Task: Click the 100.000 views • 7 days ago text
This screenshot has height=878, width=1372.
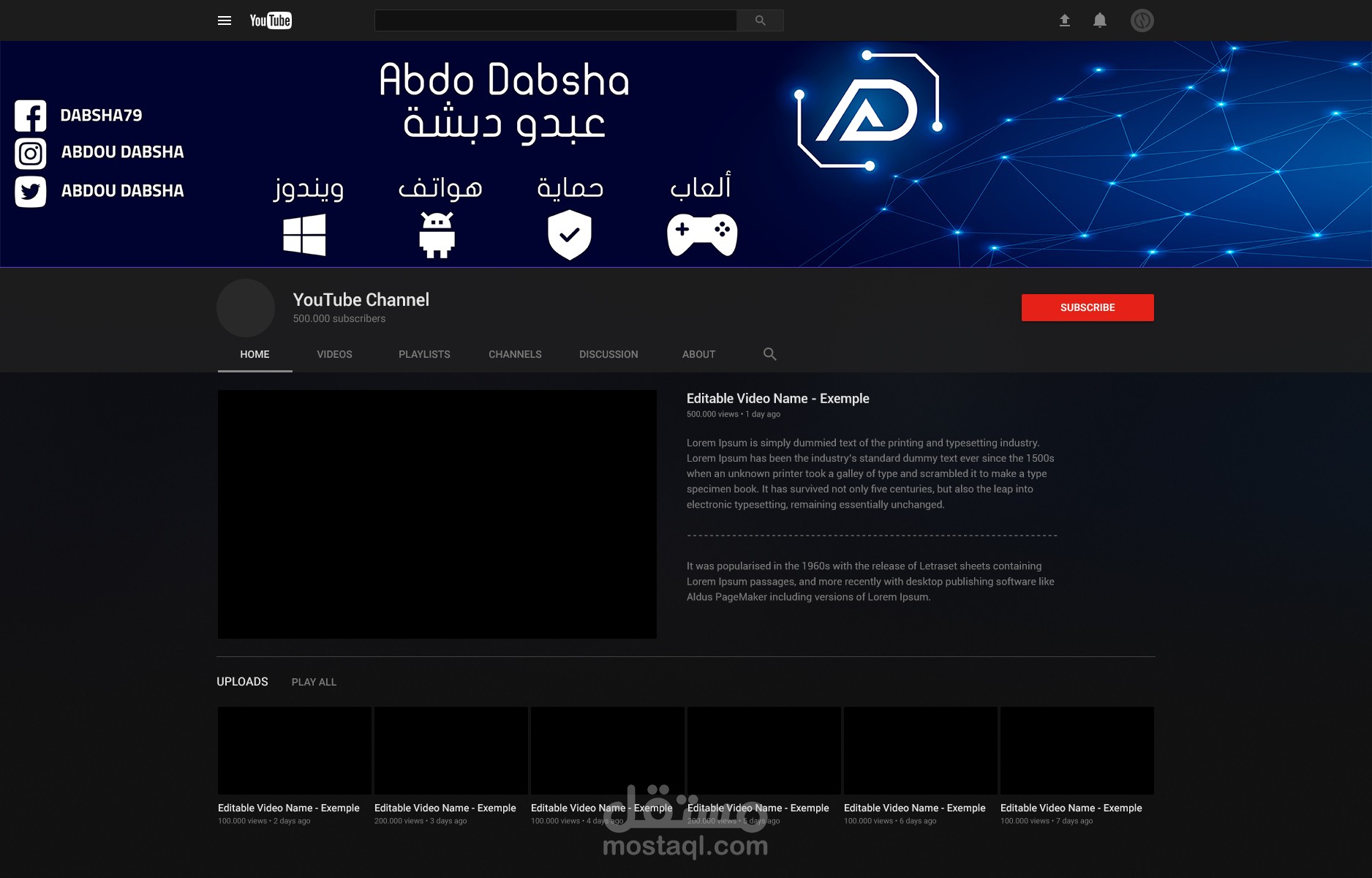Action: [1047, 821]
